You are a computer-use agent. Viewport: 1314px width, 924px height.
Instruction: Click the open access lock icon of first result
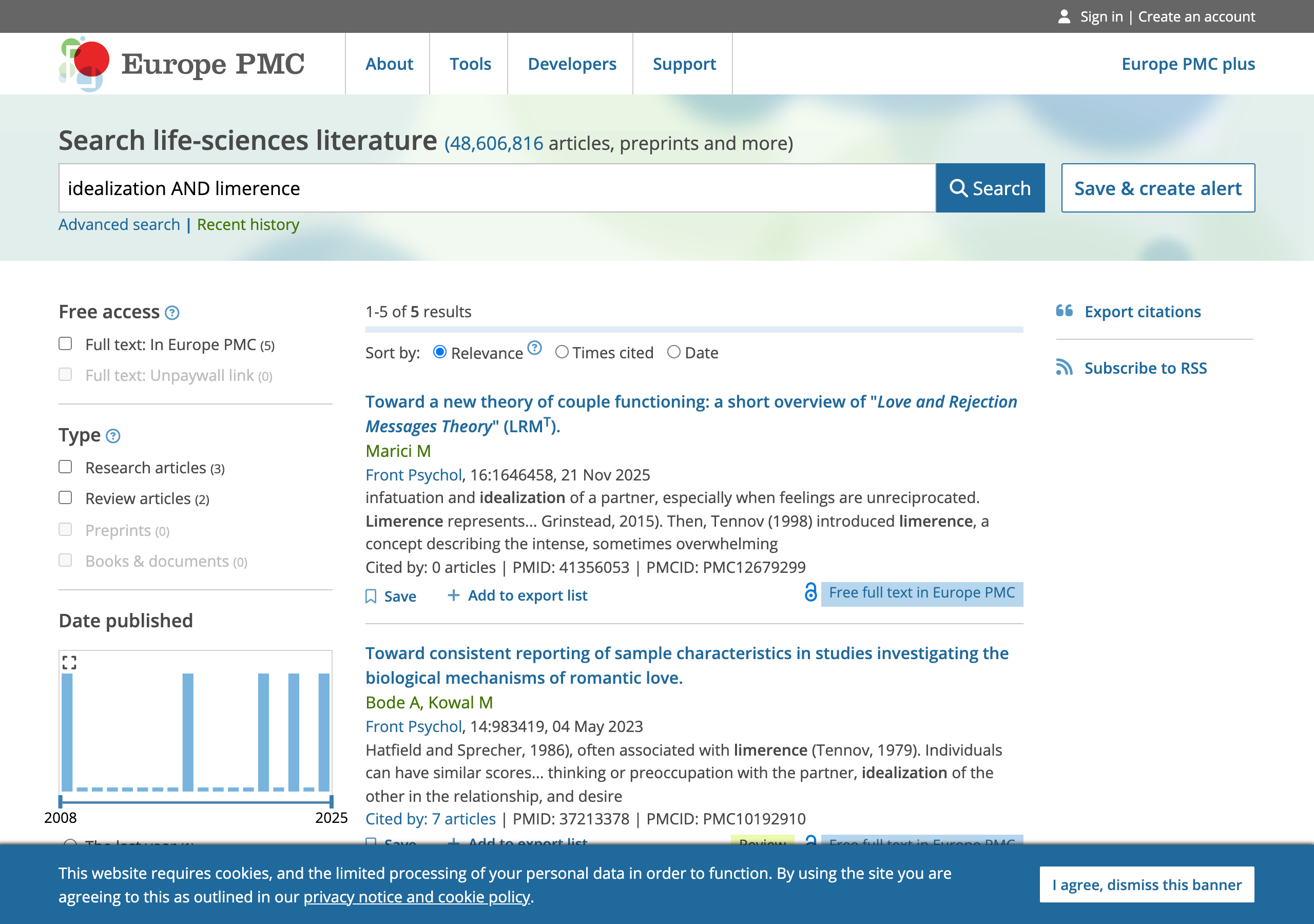[810, 592]
